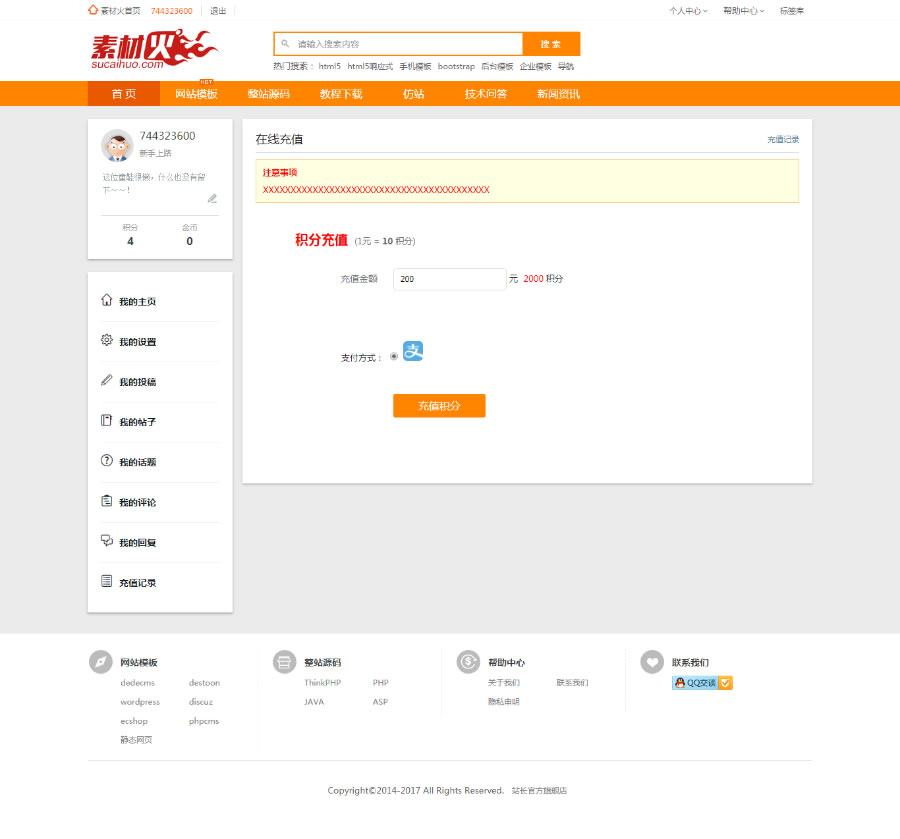Image resolution: width=900 pixels, height=839 pixels.
Task: Open 我的设置 in the sidebar menu
Action: 137,341
